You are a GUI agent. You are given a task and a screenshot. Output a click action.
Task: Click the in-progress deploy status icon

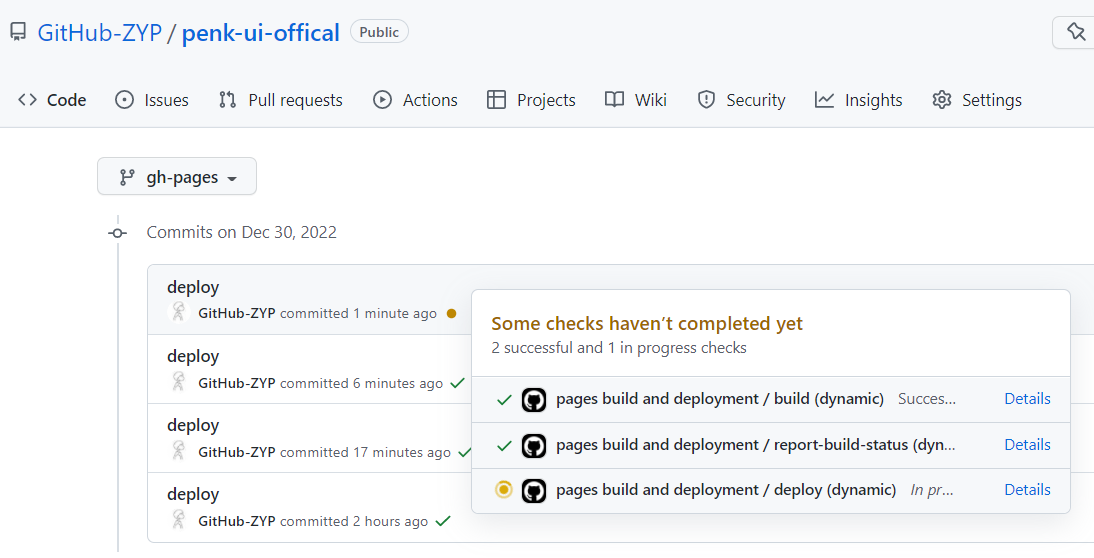coord(504,490)
